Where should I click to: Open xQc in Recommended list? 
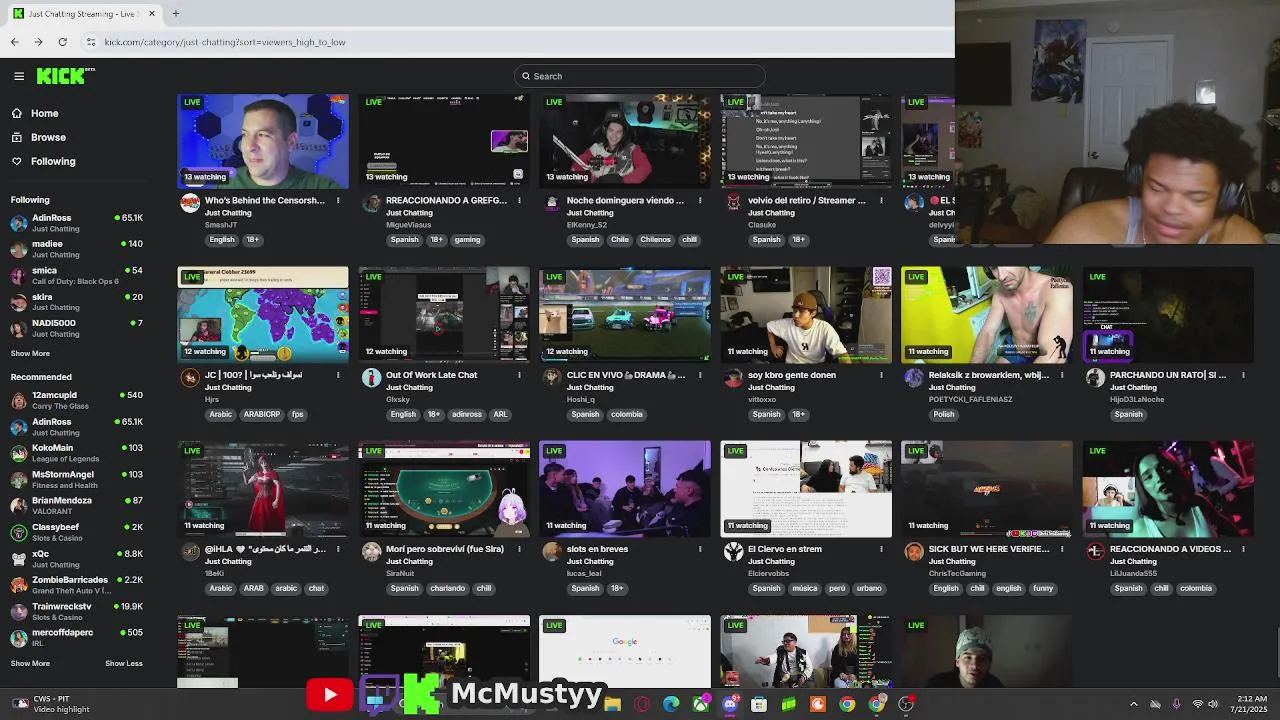(77, 558)
